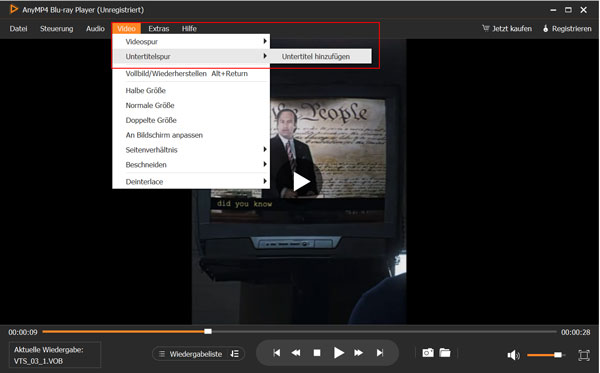Expand the Untertitelspur submenu
600x373 pixels.
pos(191,56)
